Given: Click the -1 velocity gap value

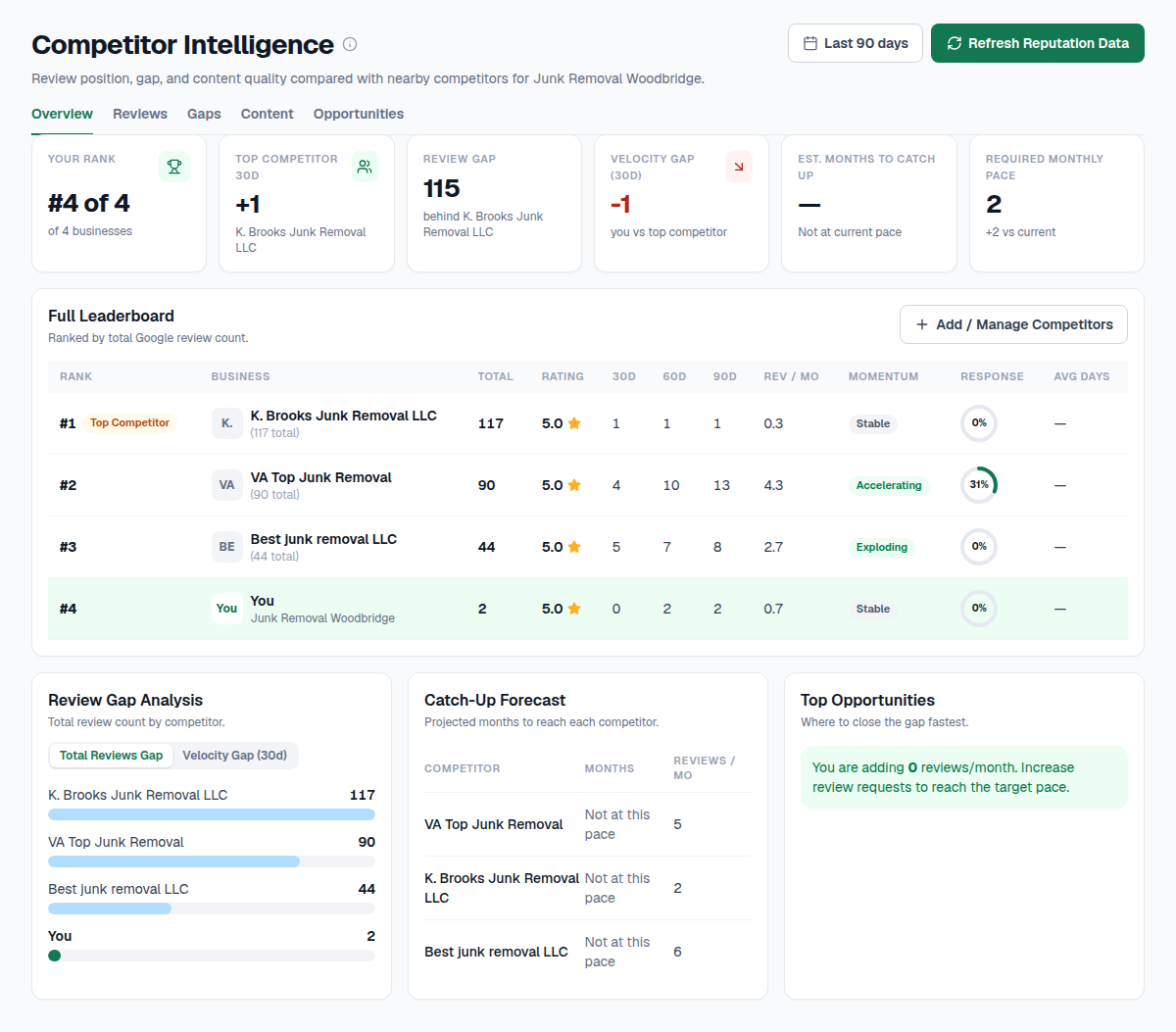Looking at the screenshot, I should pyautogui.click(x=620, y=204).
